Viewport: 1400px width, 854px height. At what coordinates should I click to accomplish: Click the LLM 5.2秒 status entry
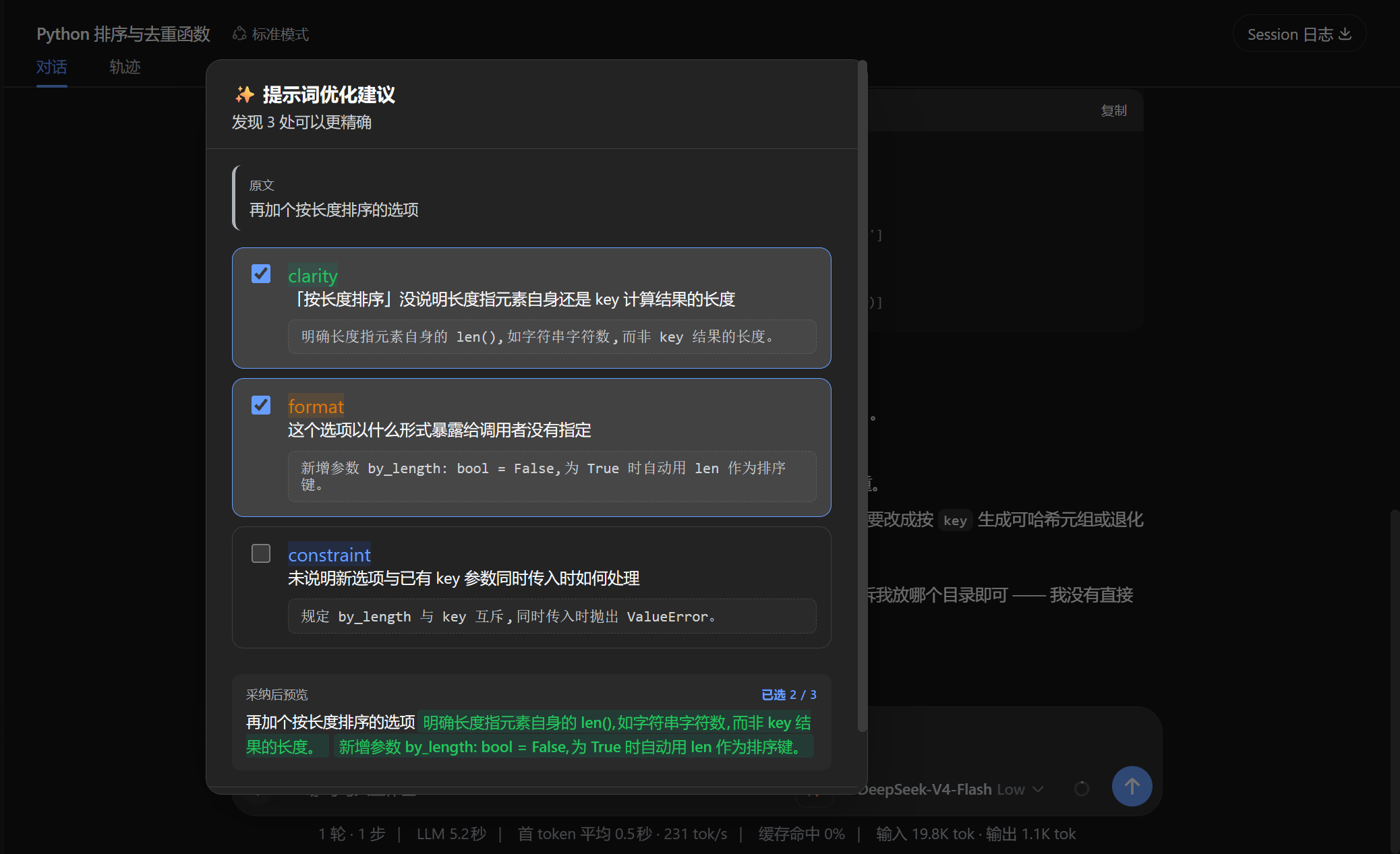tap(451, 834)
